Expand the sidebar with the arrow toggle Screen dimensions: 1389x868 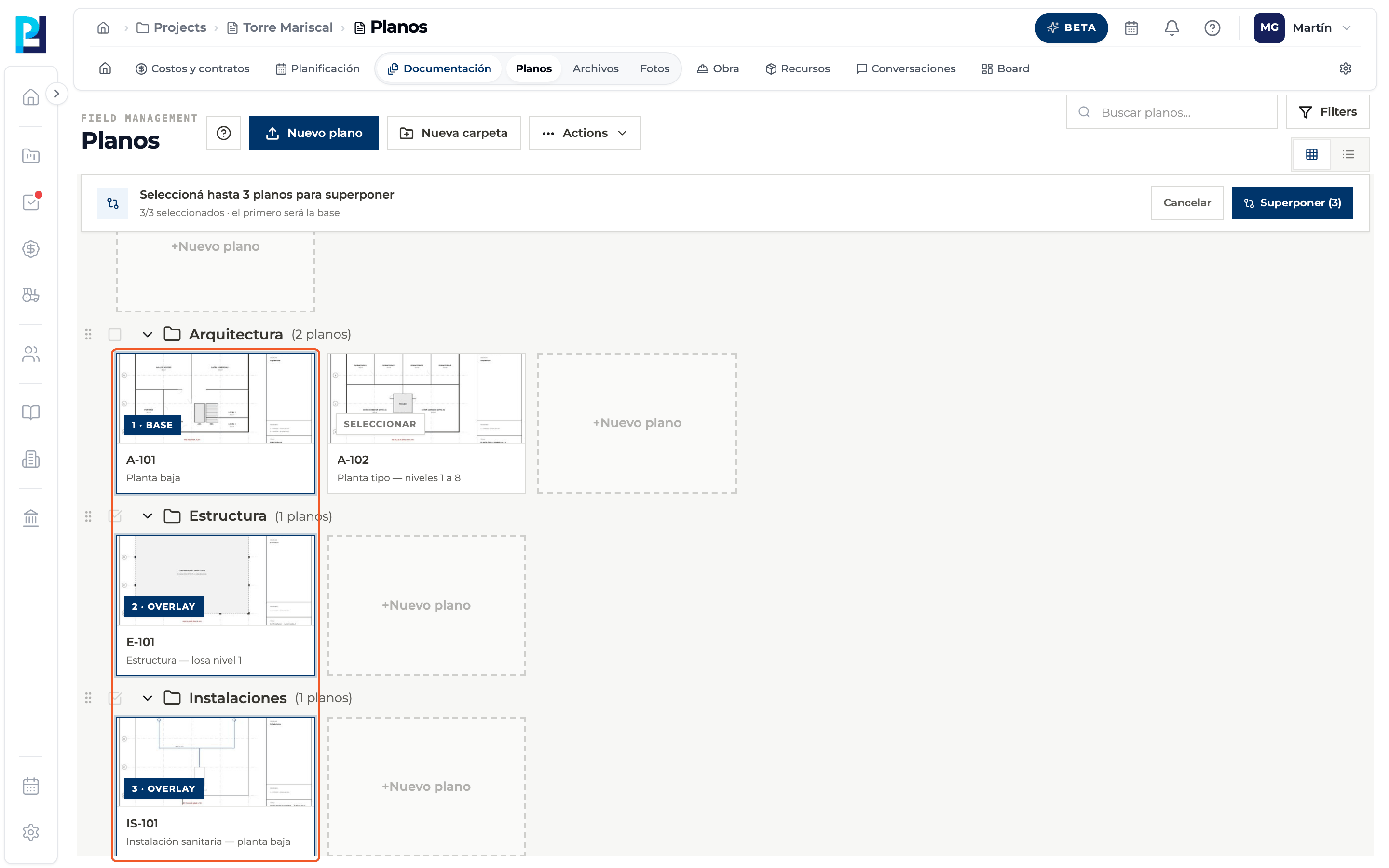(56, 94)
